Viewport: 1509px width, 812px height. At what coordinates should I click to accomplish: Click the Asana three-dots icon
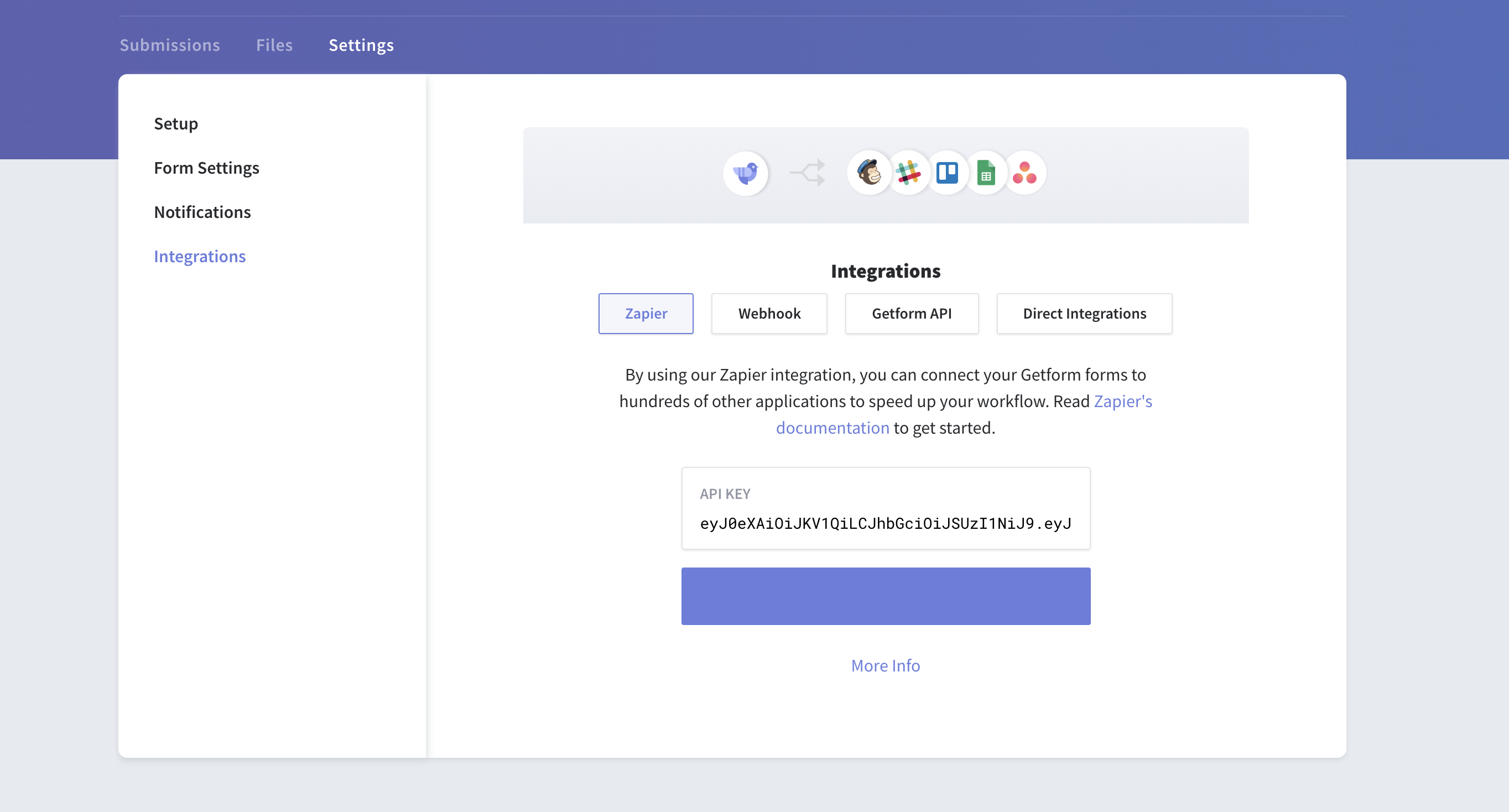[1024, 174]
